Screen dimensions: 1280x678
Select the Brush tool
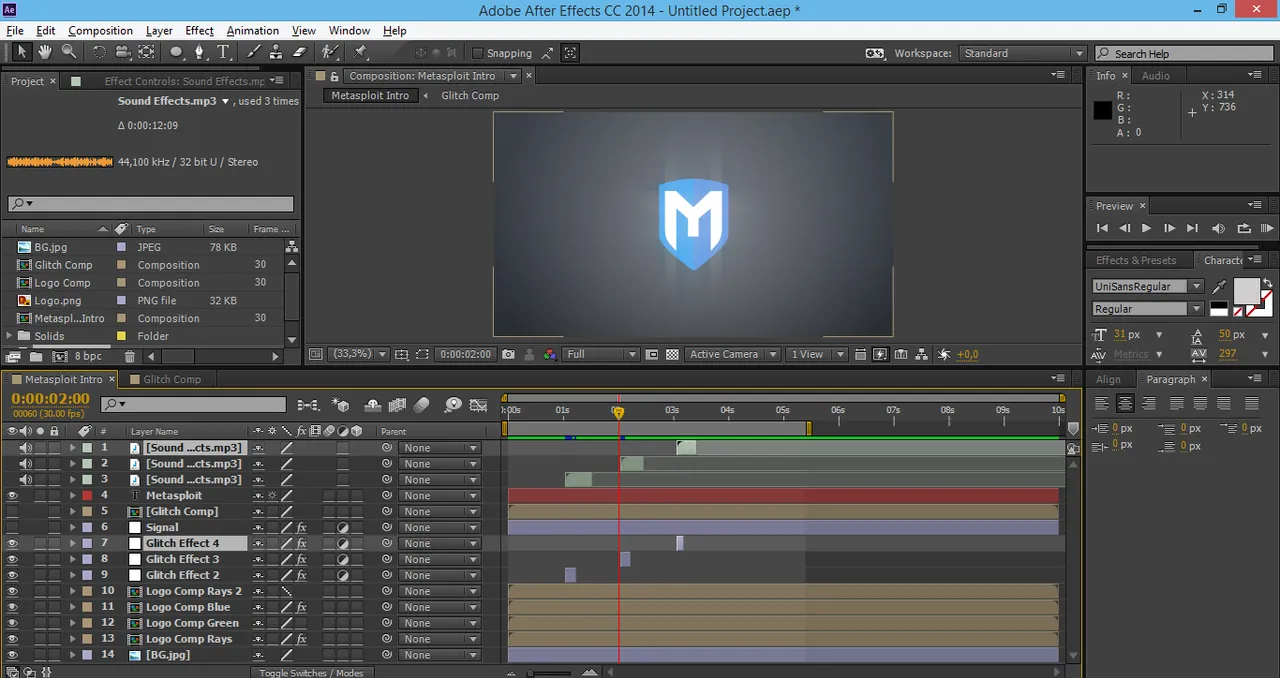(x=254, y=52)
